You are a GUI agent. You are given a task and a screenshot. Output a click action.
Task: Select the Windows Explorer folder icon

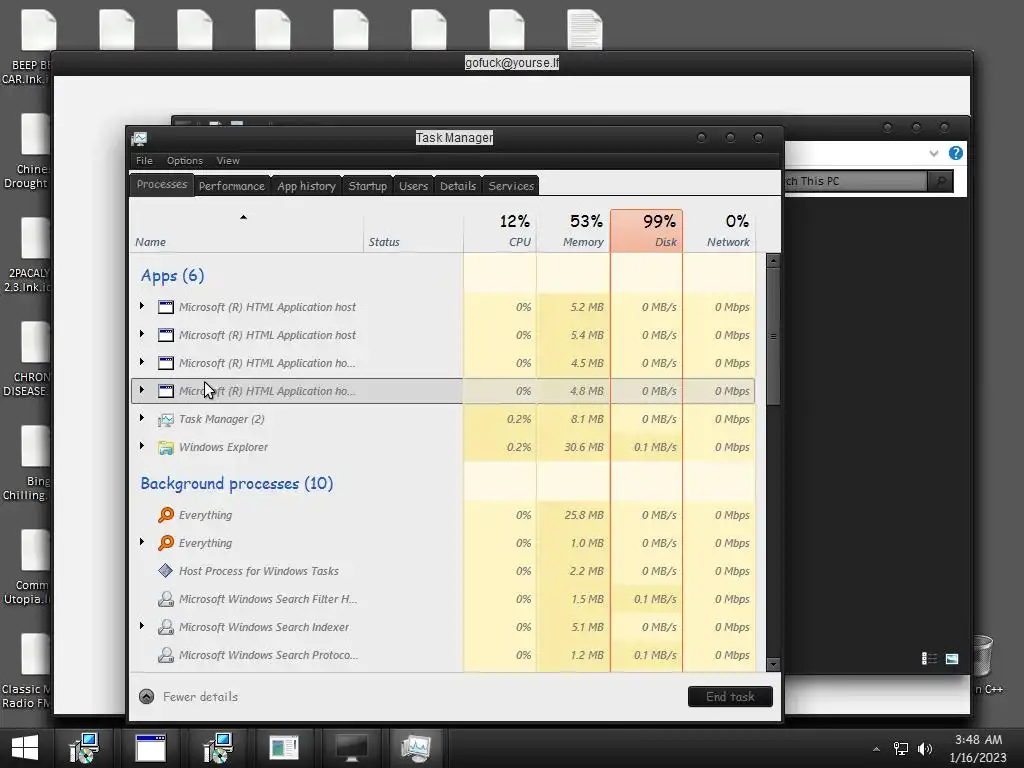point(166,447)
